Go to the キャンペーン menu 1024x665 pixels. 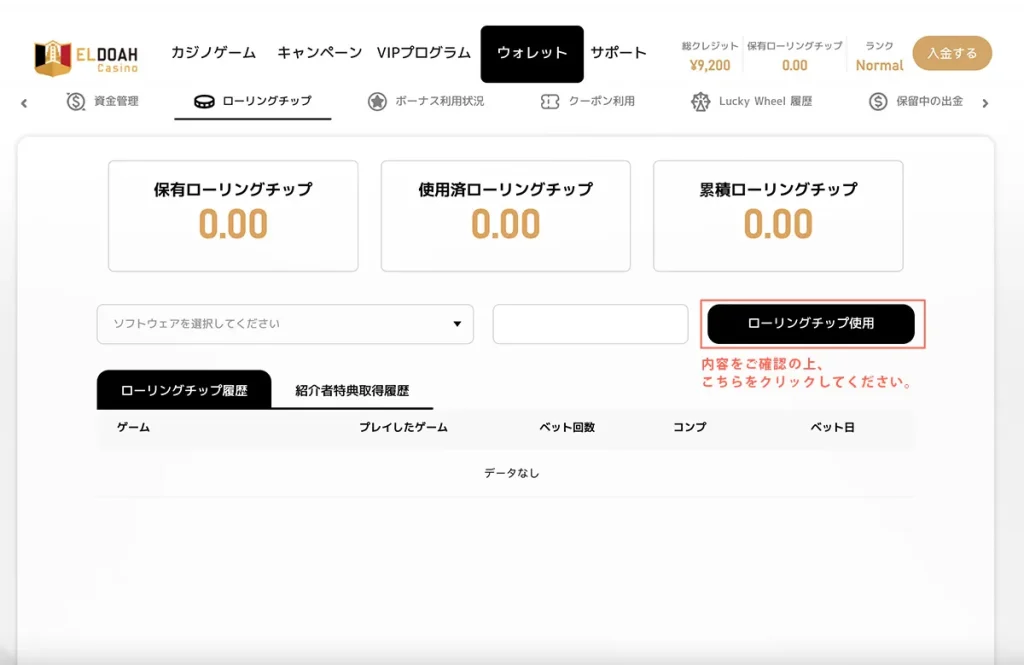click(319, 53)
